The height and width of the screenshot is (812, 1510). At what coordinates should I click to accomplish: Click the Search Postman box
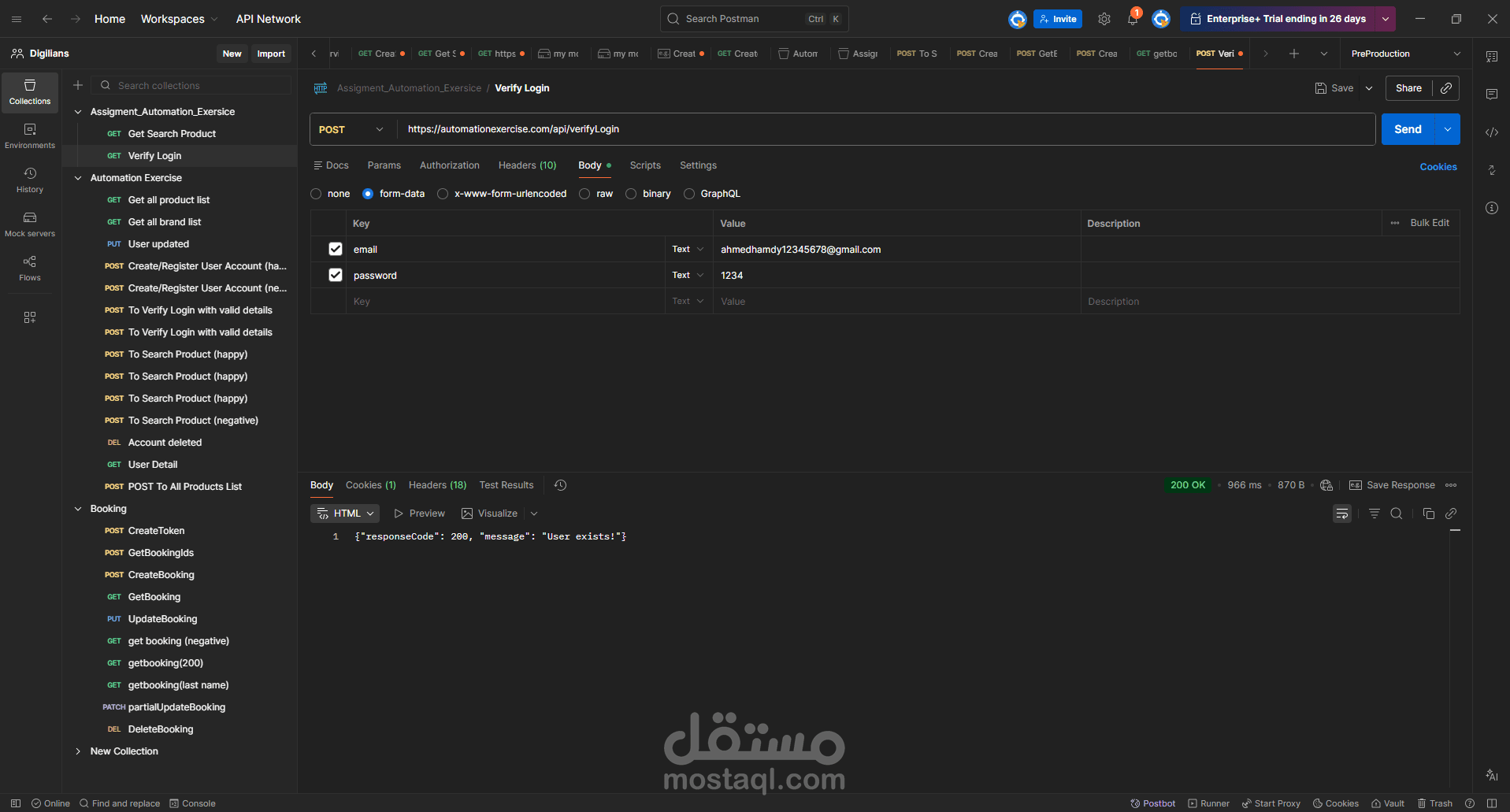tap(754, 19)
